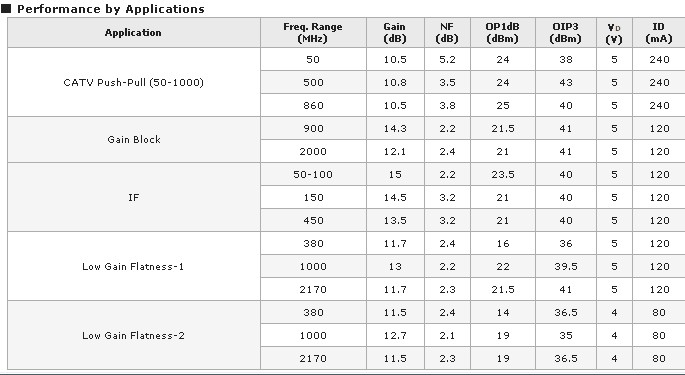Click the ID (mA) column header
The height and width of the screenshot is (375, 685).
pyautogui.click(x=659, y=33)
